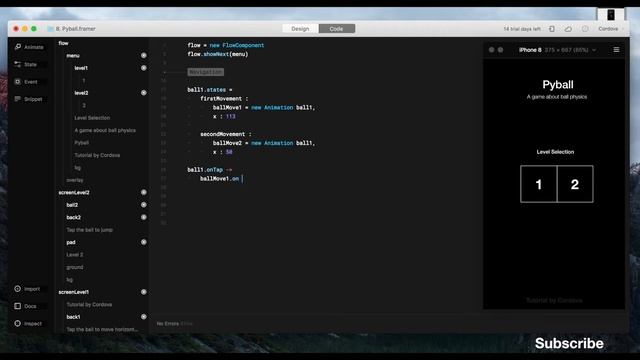
Task: Click 'FlowComponent' in the code editor
Action: [x=243, y=45]
